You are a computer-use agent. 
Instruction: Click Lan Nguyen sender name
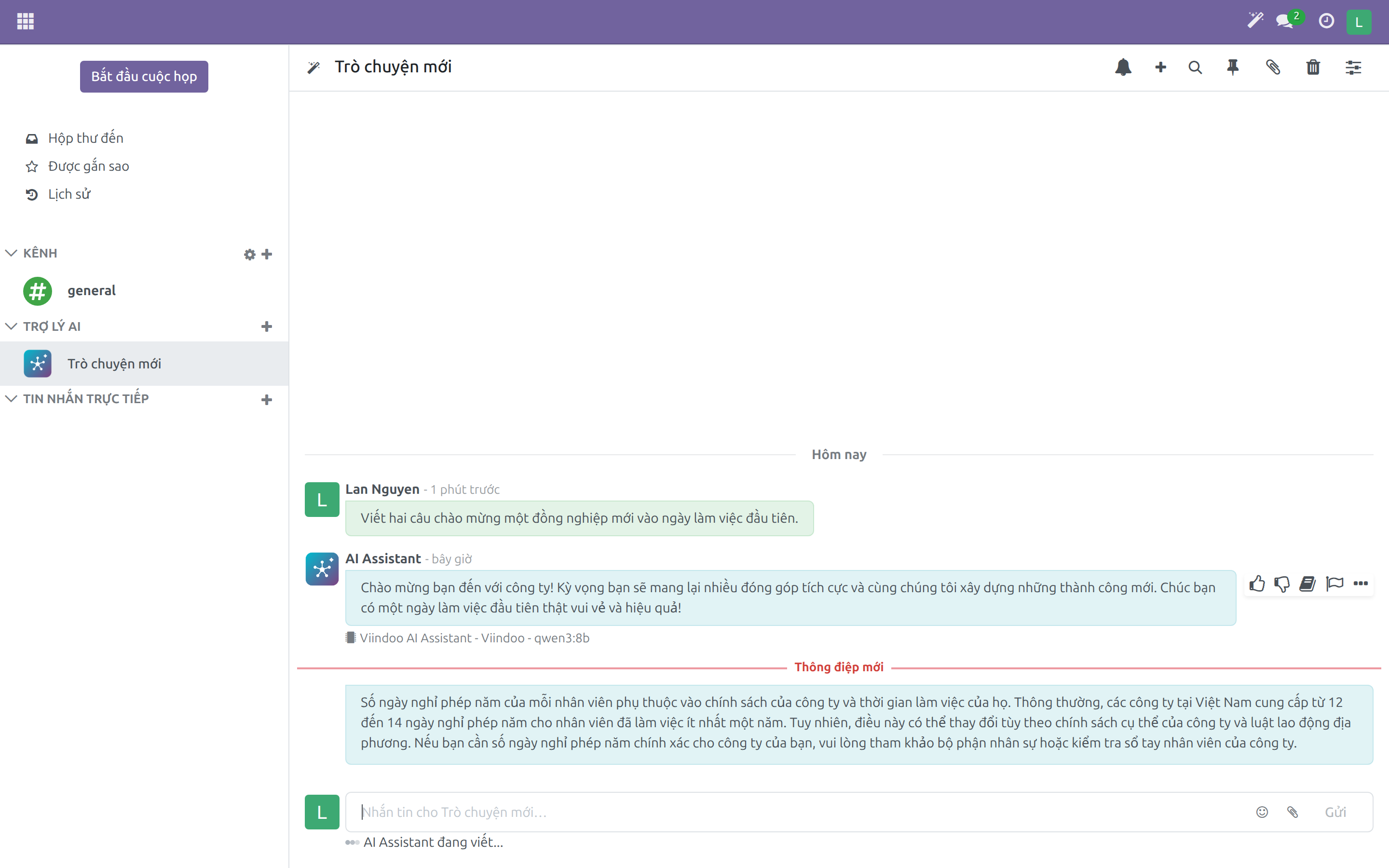click(382, 489)
